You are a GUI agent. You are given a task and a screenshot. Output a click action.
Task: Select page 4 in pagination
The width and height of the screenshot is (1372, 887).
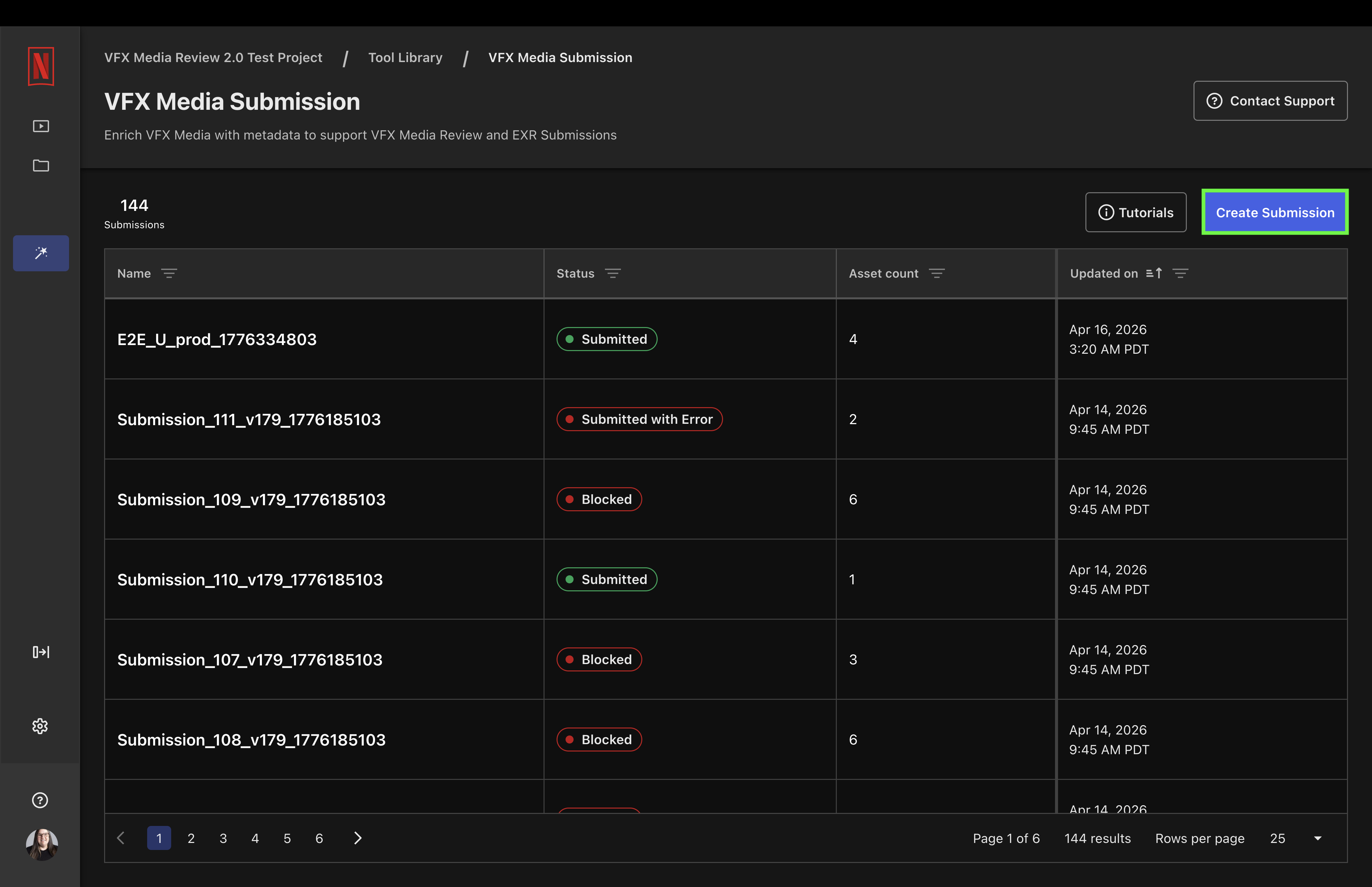pos(255,838)
